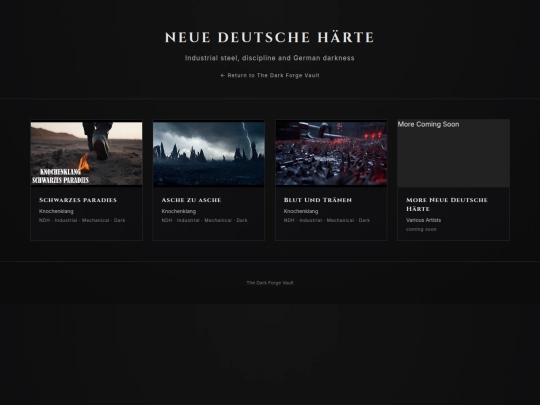Image resolution: width=540 pixels, height=405 pixels.
Task: Select the Blut und Tränen title
Action: 318,200
